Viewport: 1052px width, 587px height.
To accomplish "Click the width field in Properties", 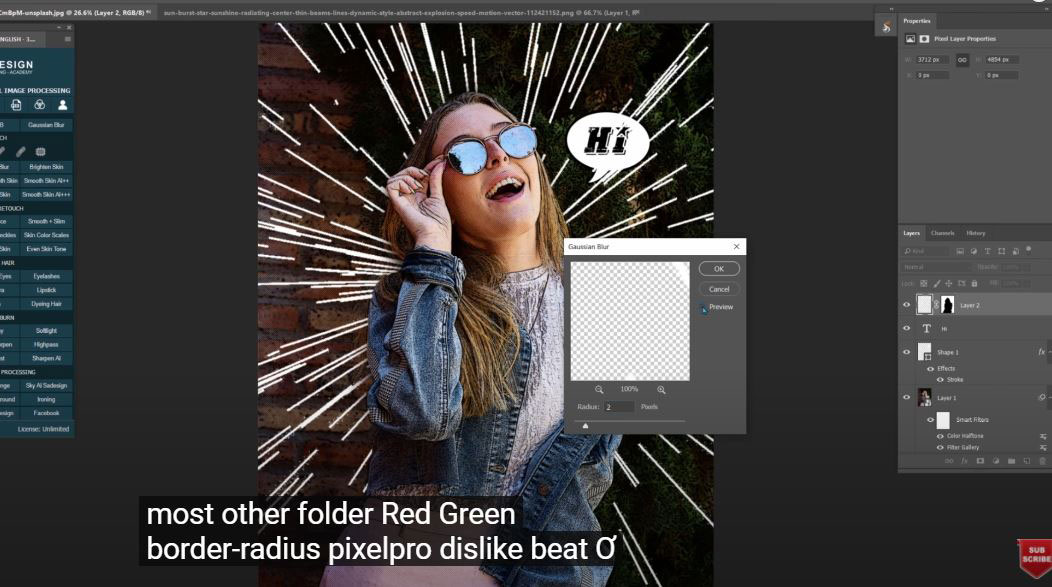I will (x=932, y=60).
